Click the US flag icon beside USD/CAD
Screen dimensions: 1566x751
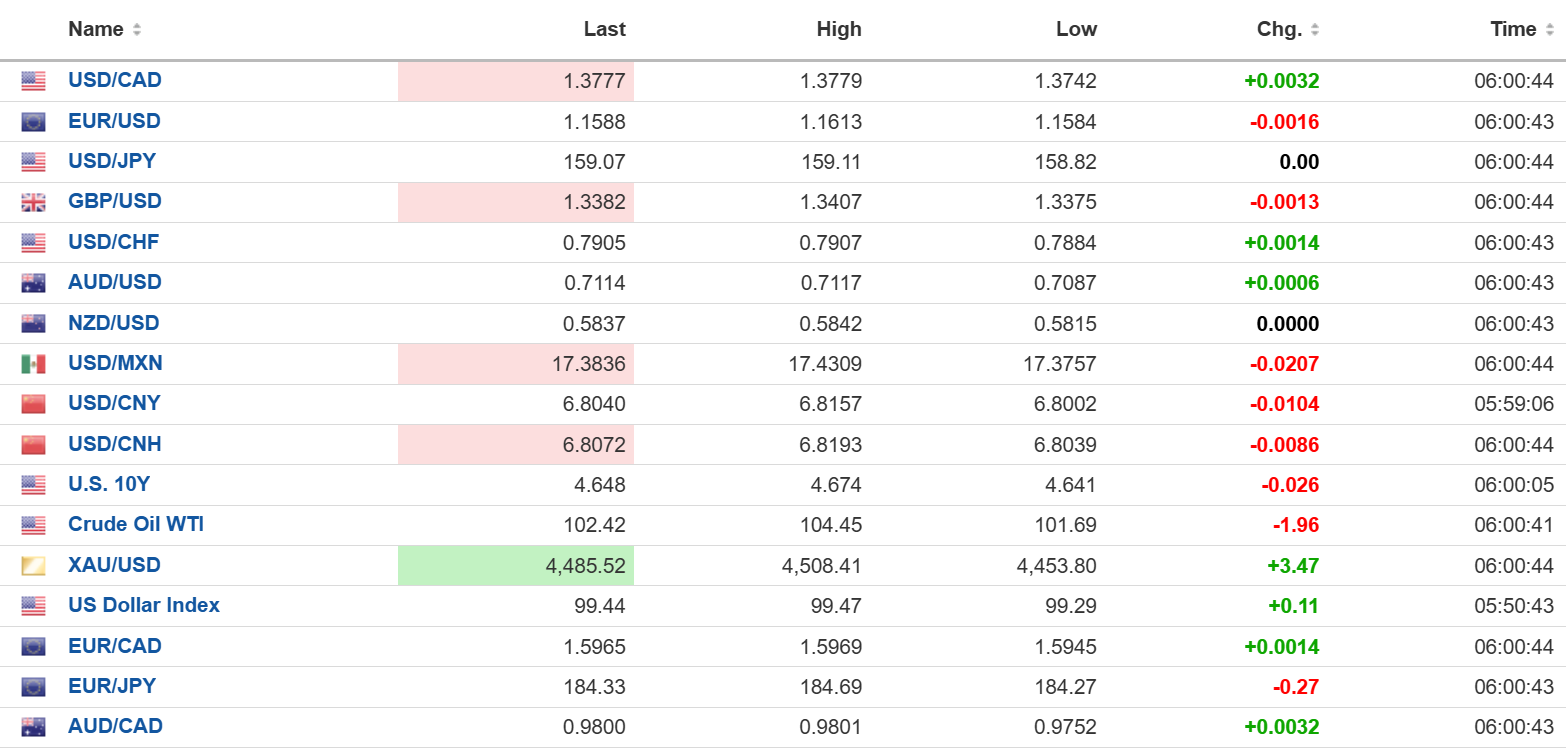(x=33, y=81)
